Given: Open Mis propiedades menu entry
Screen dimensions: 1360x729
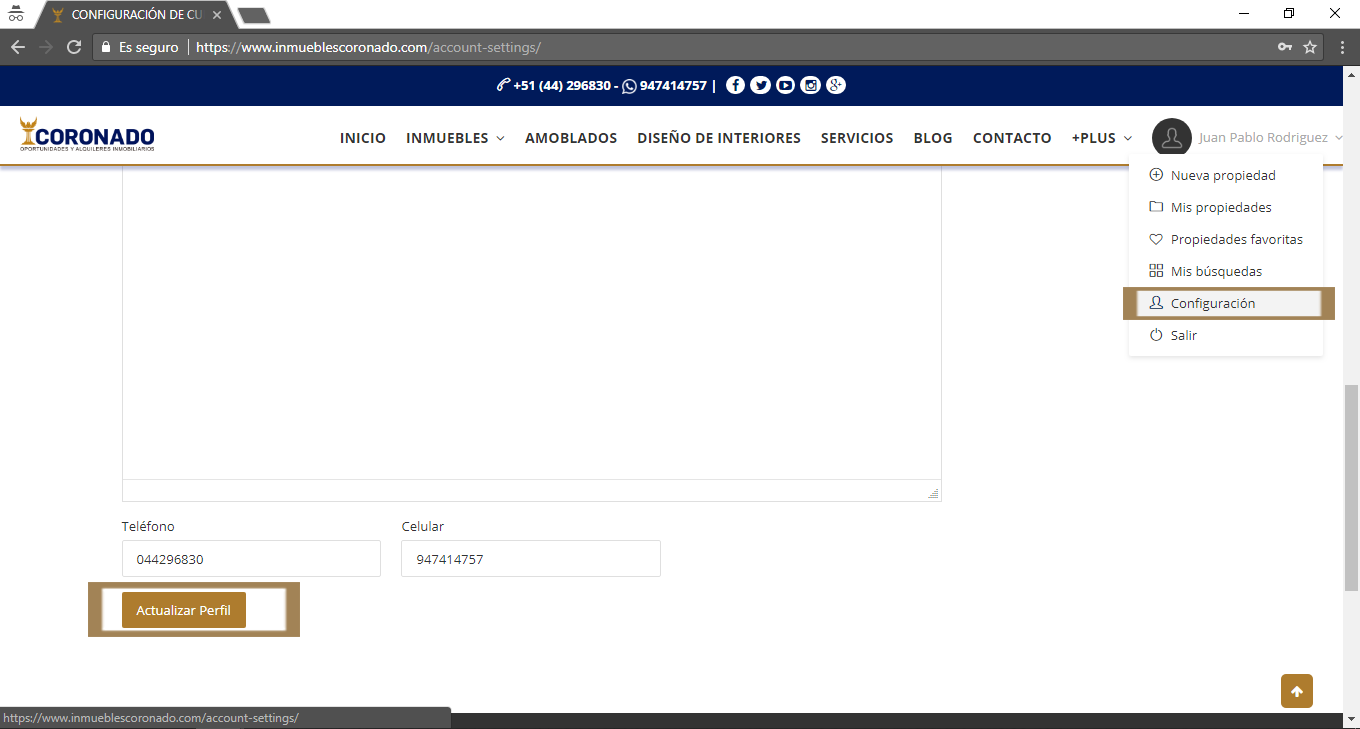Looking at the screenshot, I should (1220, 207).
